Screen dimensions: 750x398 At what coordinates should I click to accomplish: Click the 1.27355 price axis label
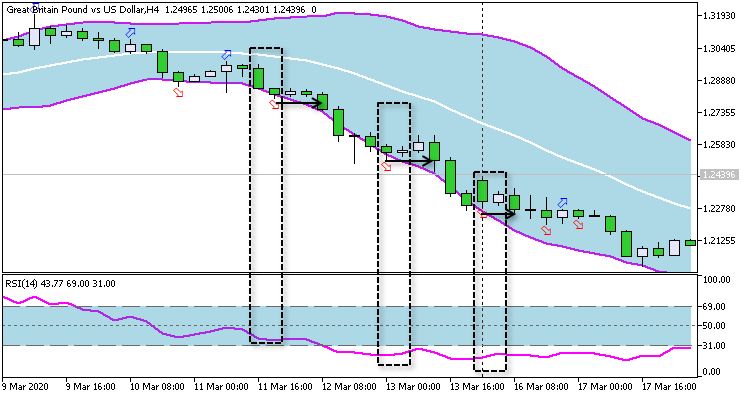pos(718,112)
